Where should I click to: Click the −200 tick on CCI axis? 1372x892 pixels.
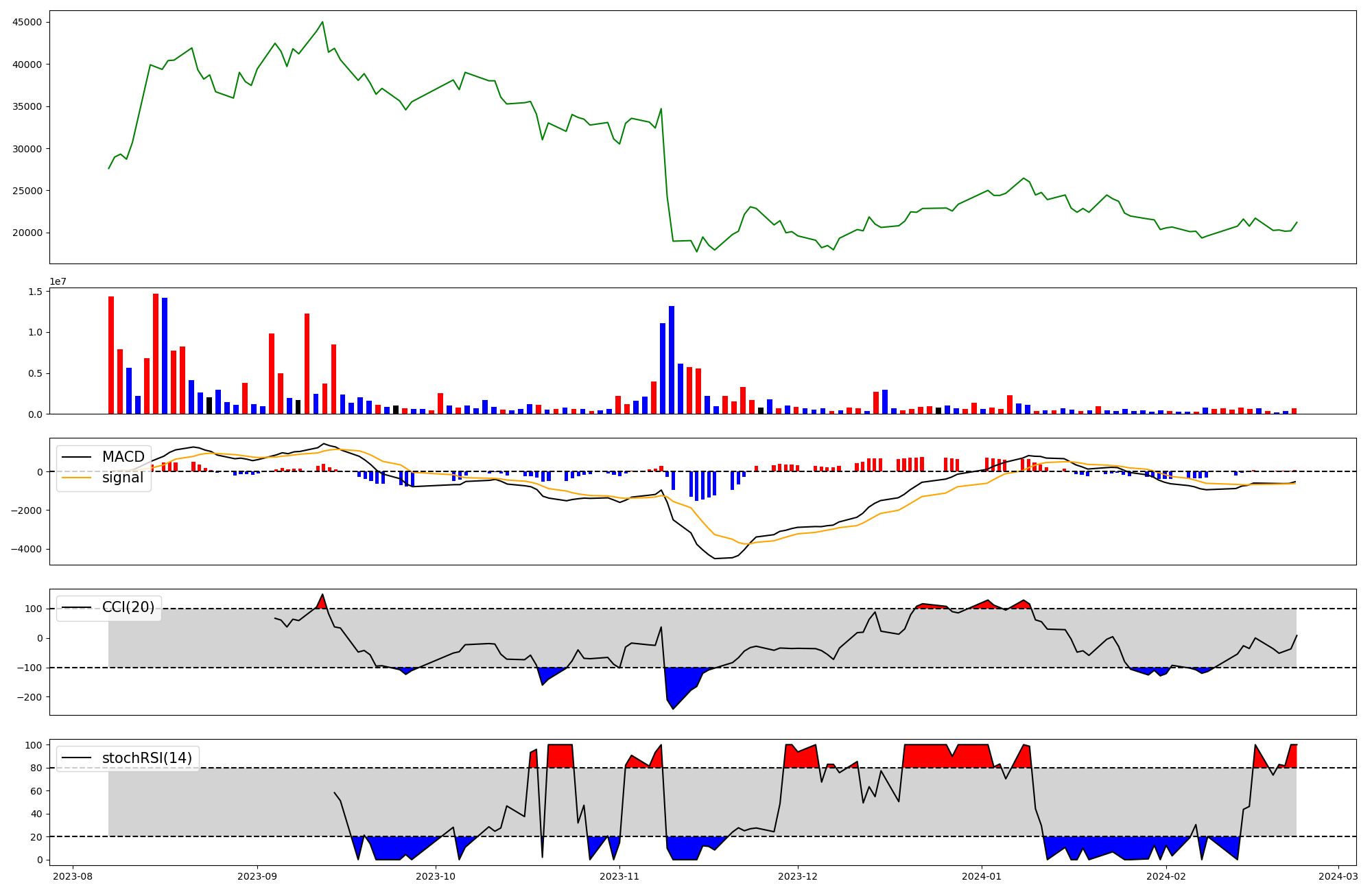coord(29,697)
